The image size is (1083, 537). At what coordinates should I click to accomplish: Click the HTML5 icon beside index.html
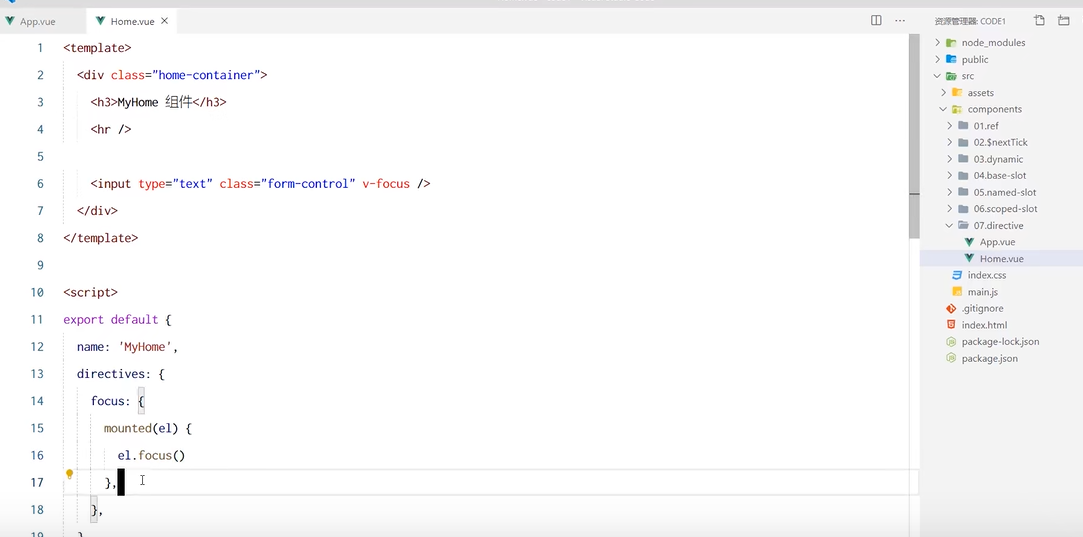(x=951, y=324)
